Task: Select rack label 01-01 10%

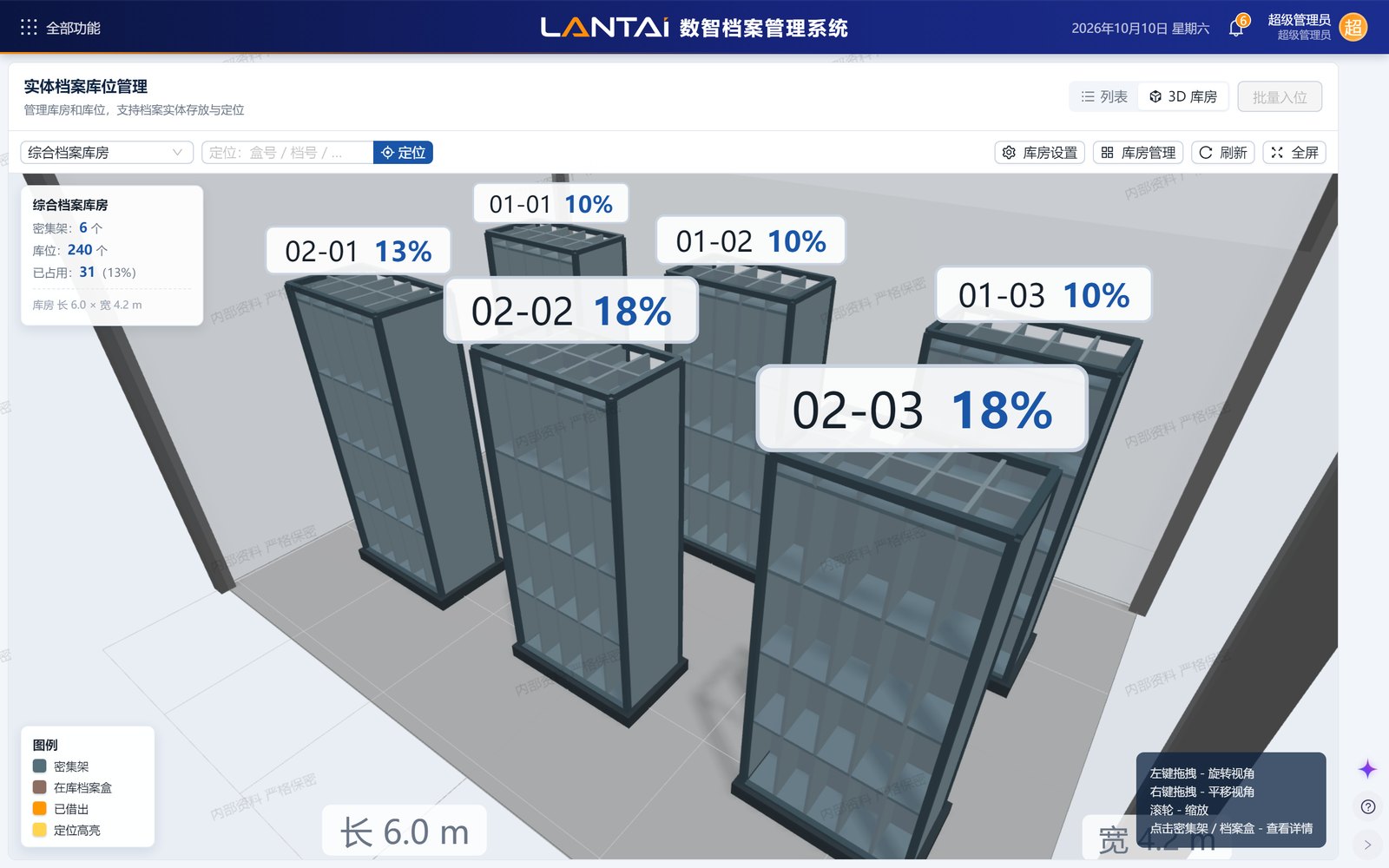Action: [x=550, y=204]
